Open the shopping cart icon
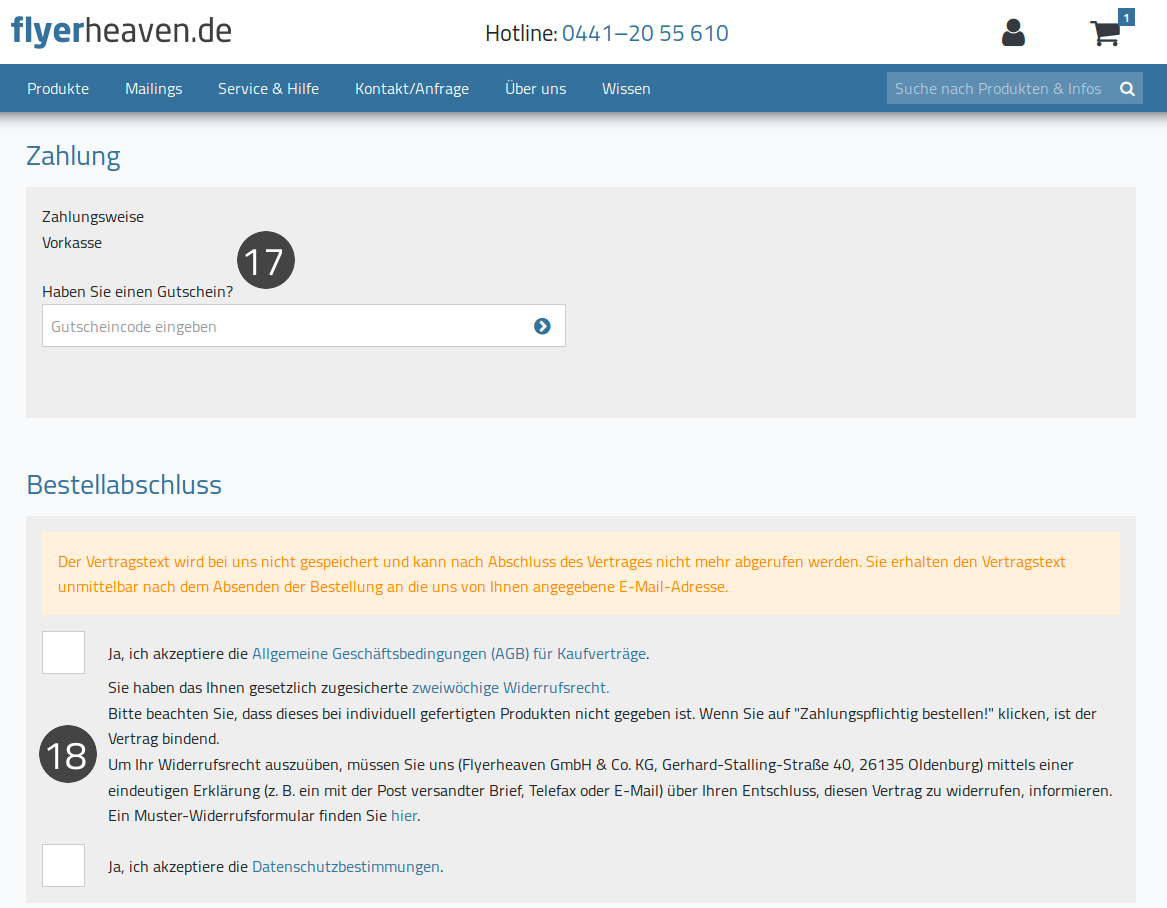The image size is (1167, 908). pos(1106,33)
